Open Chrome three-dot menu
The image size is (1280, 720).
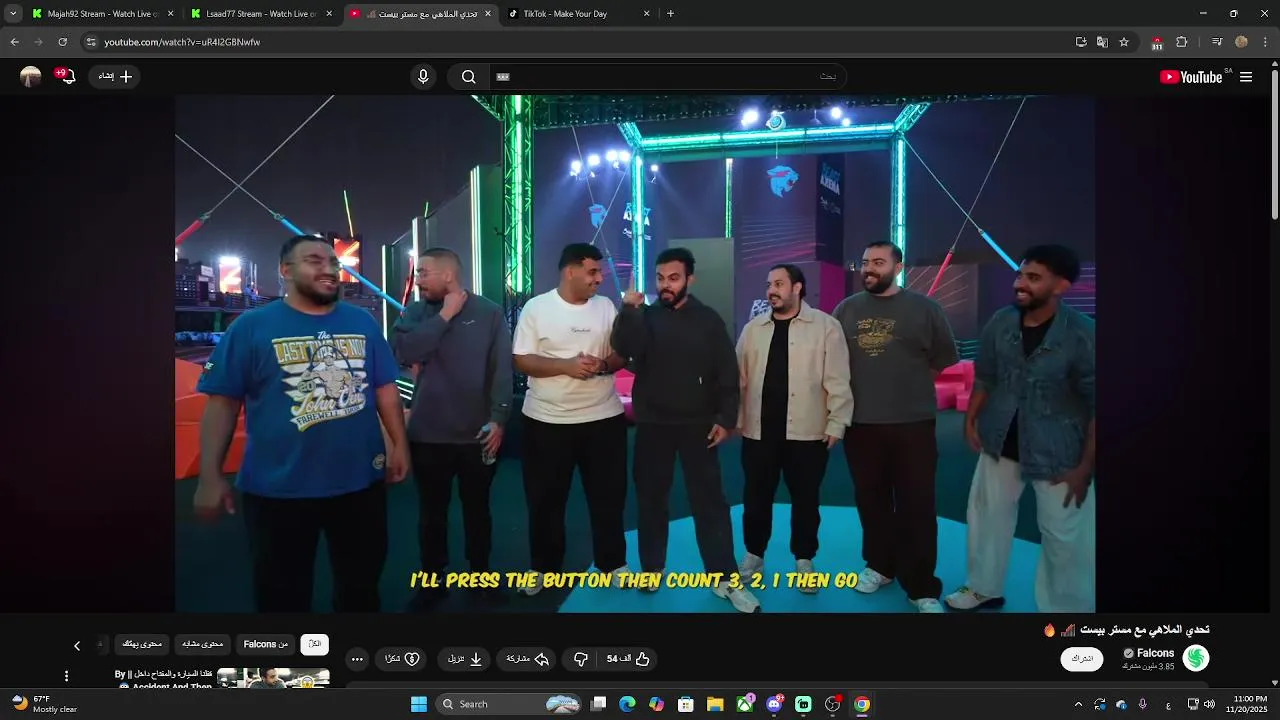[x=1265, y=42]
